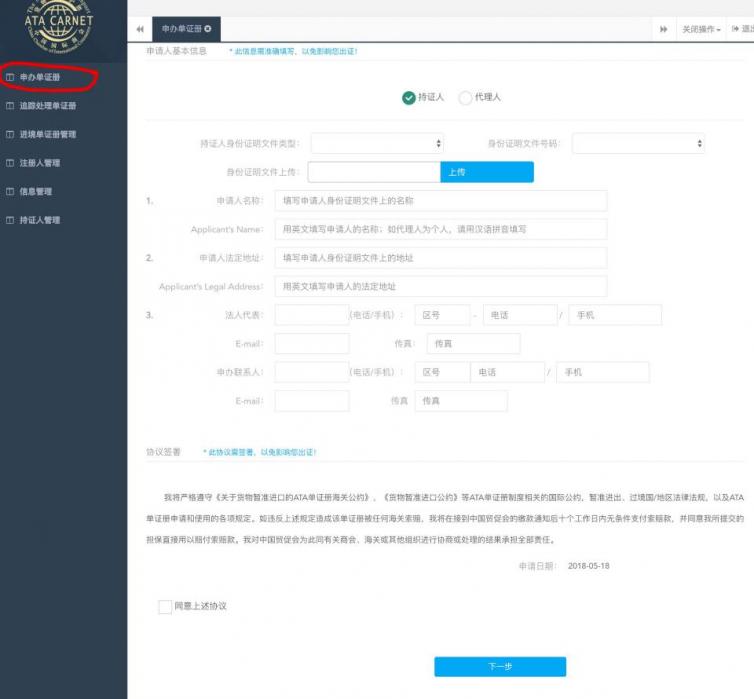Viewport: 754px width, 699px height.
Task: Click the icon beside 申办单证册 in sidebar
Action: (x=10, y=77)
